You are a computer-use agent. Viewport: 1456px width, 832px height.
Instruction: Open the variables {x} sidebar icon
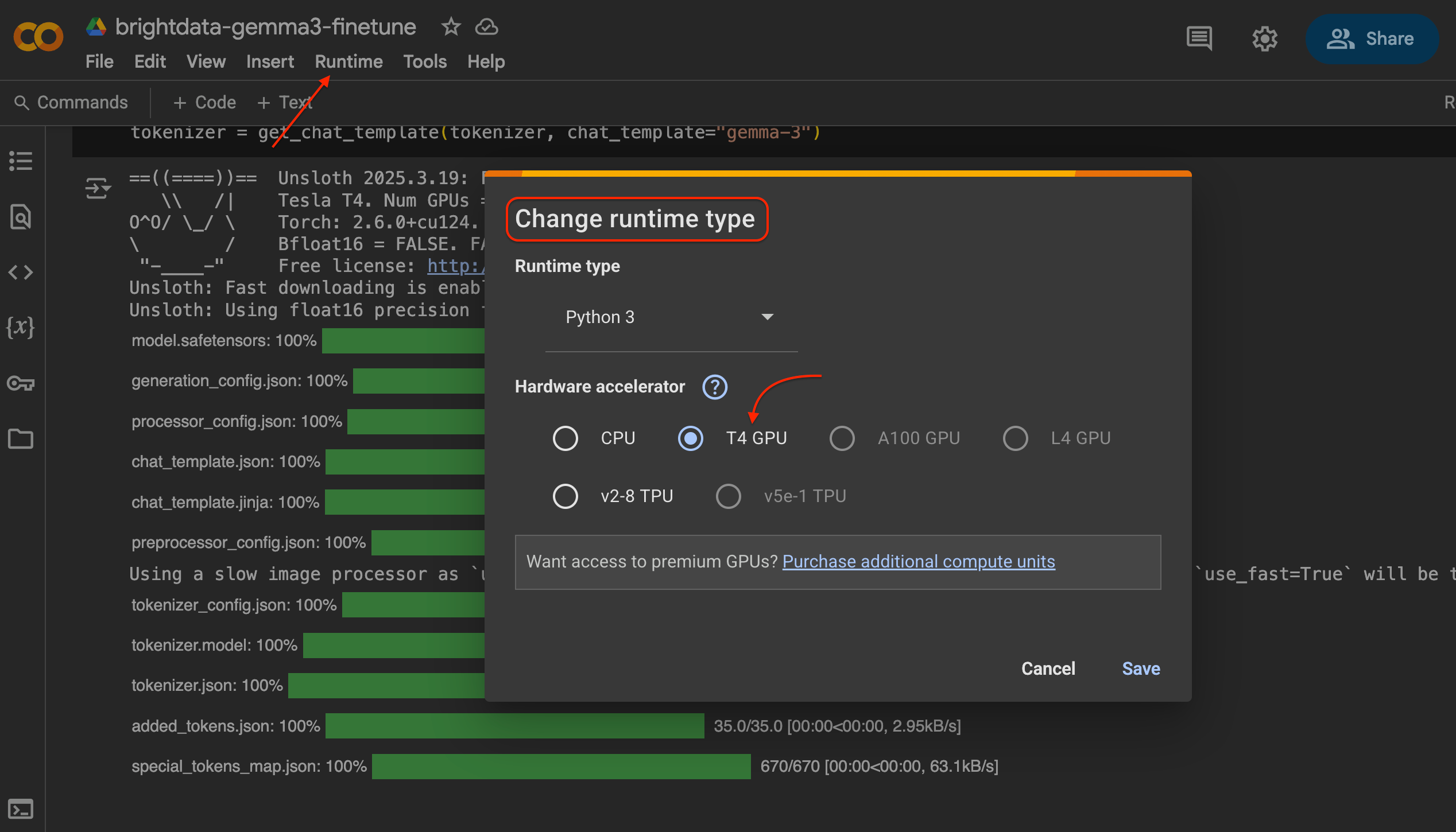click(x=21, y=327)
